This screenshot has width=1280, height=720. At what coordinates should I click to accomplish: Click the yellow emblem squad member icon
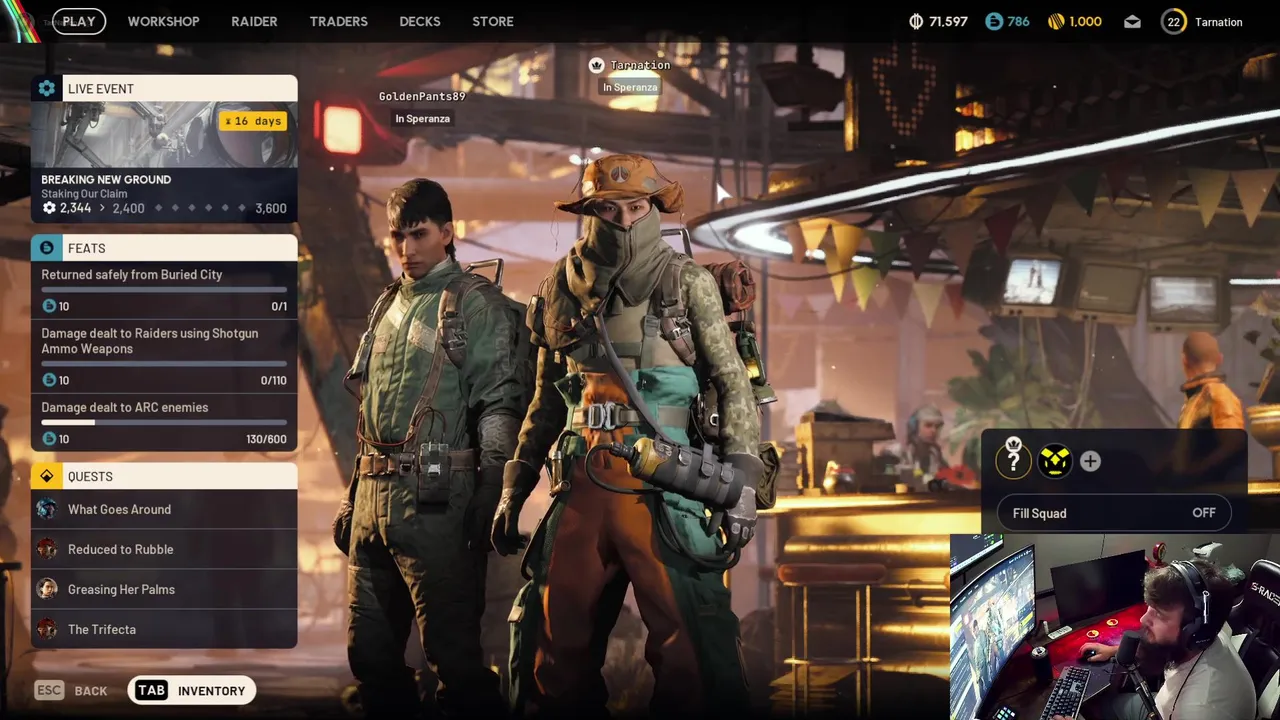pyautogui.click(x=1054, y=460)
